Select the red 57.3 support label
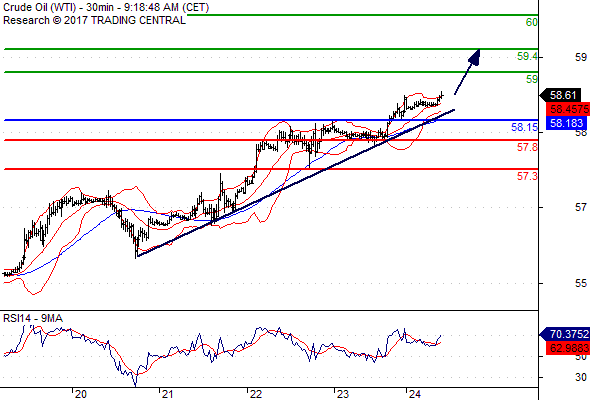This screenshot has height=400, width=590. [527, 176]
